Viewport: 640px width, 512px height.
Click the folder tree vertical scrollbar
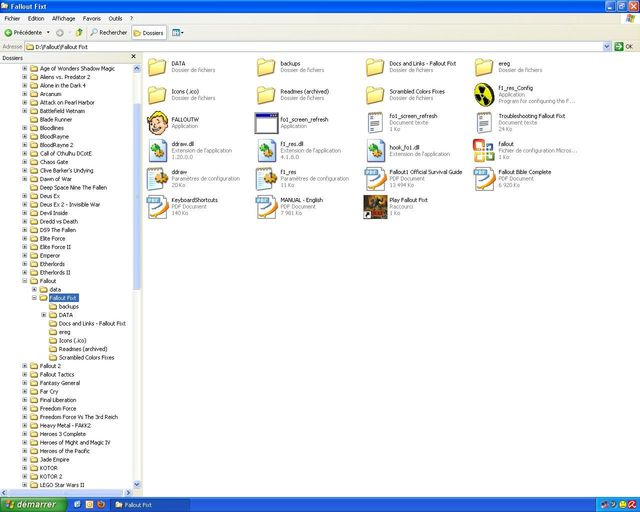137,196
